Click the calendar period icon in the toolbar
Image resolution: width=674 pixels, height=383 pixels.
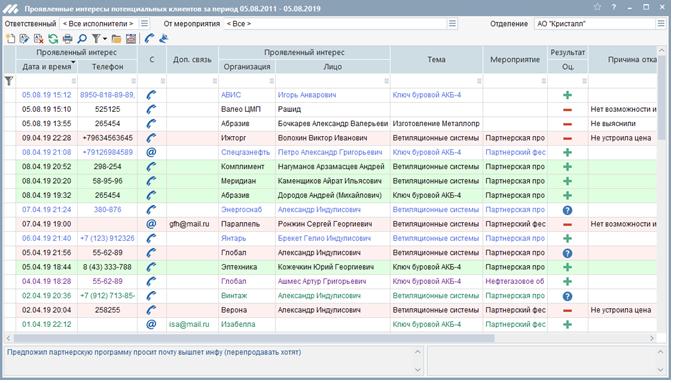(131, 39)
